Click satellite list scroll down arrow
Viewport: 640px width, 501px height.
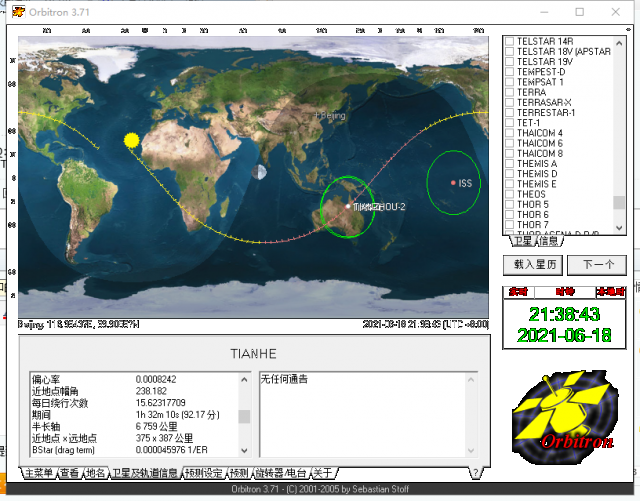(619, 228)
